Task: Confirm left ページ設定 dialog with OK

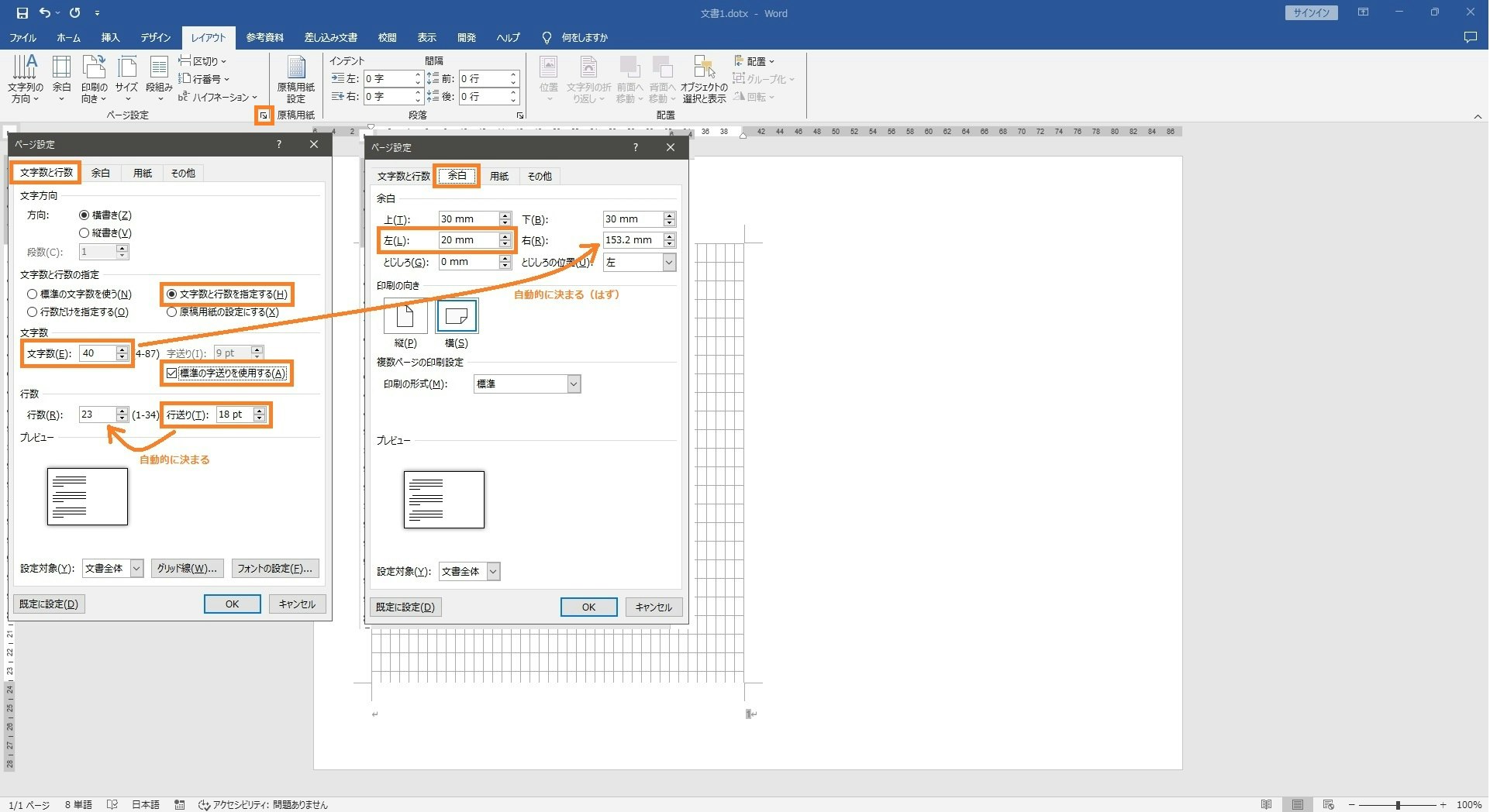Action: (x=232, y=604)
